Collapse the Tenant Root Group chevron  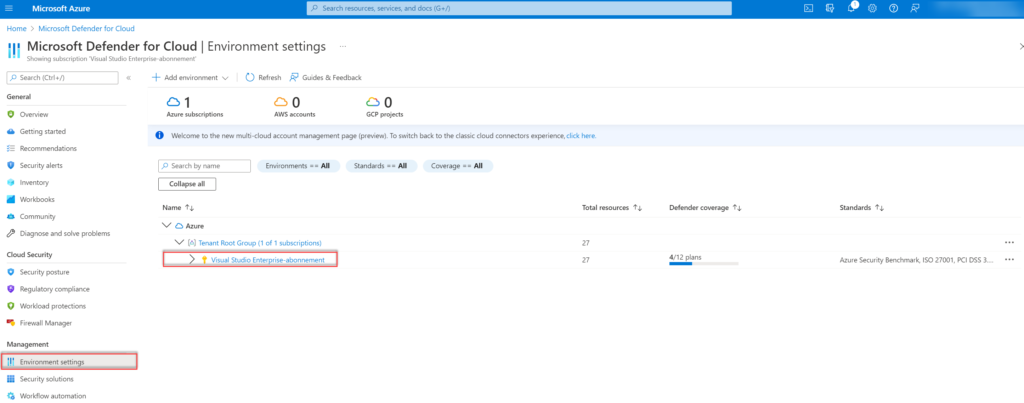pos(179,242)
